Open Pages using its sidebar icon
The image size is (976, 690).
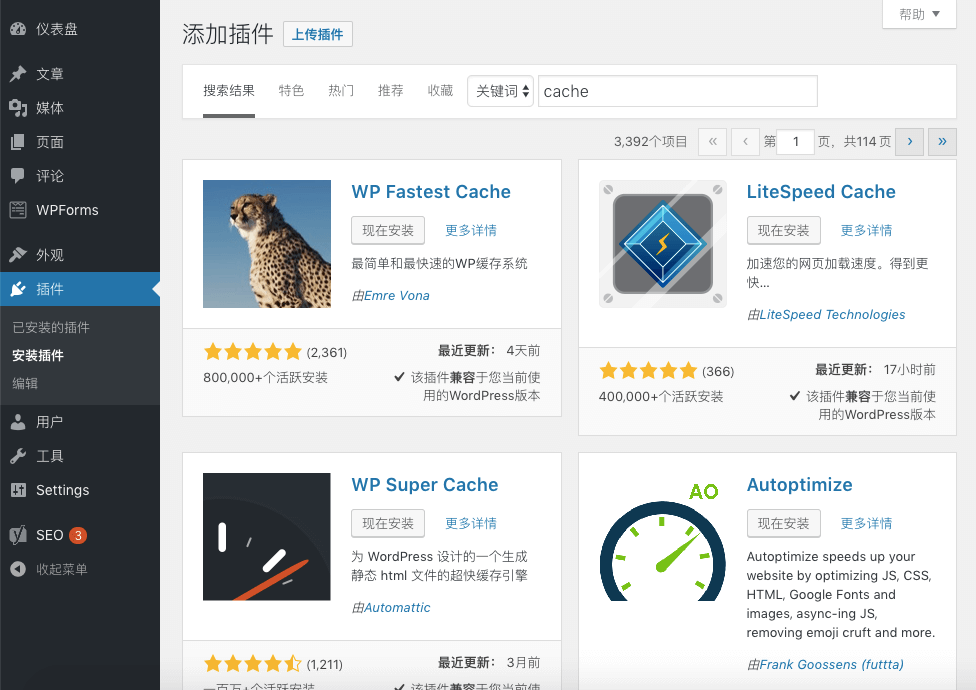coord(18,142)
